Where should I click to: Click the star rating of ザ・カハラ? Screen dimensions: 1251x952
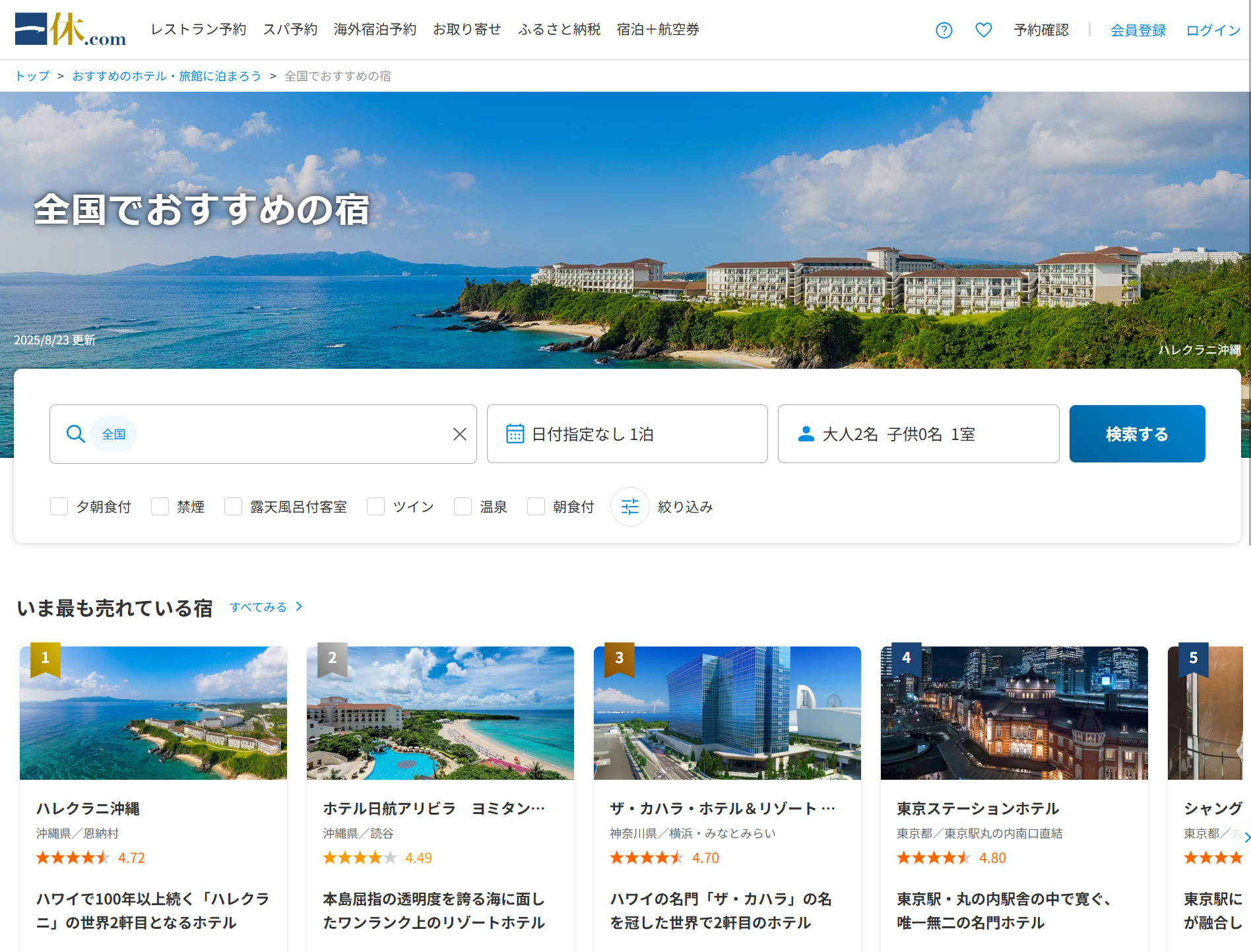tap(647, 858)
